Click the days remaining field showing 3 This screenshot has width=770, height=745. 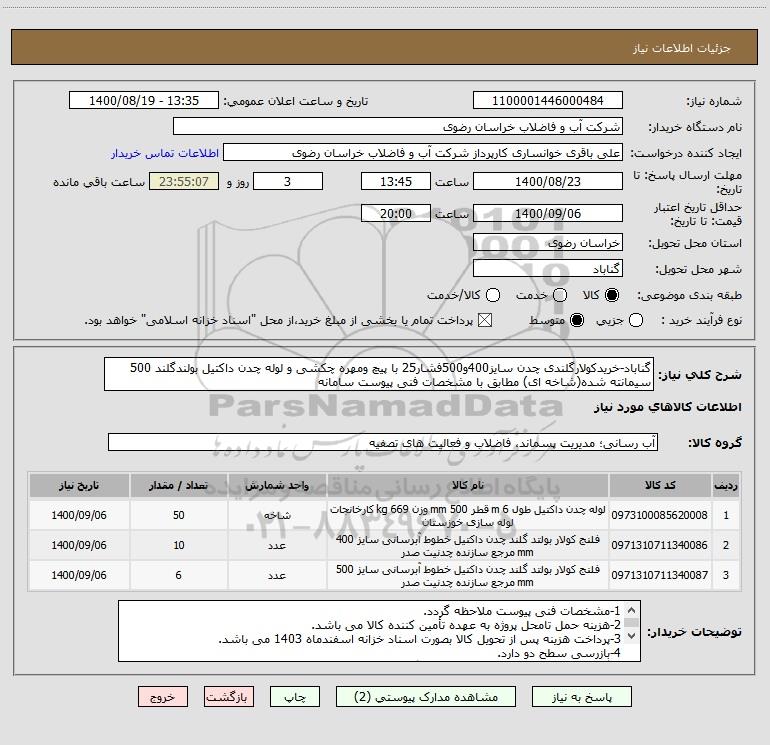pos(288,181)
